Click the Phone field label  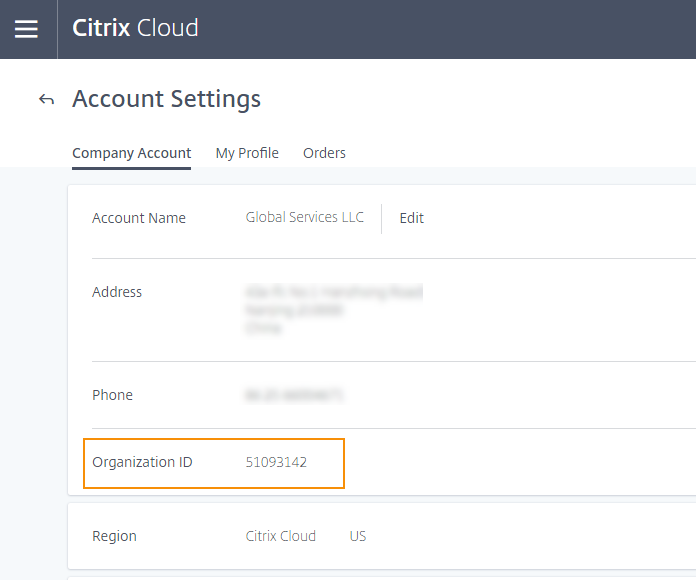coord(112,395)
